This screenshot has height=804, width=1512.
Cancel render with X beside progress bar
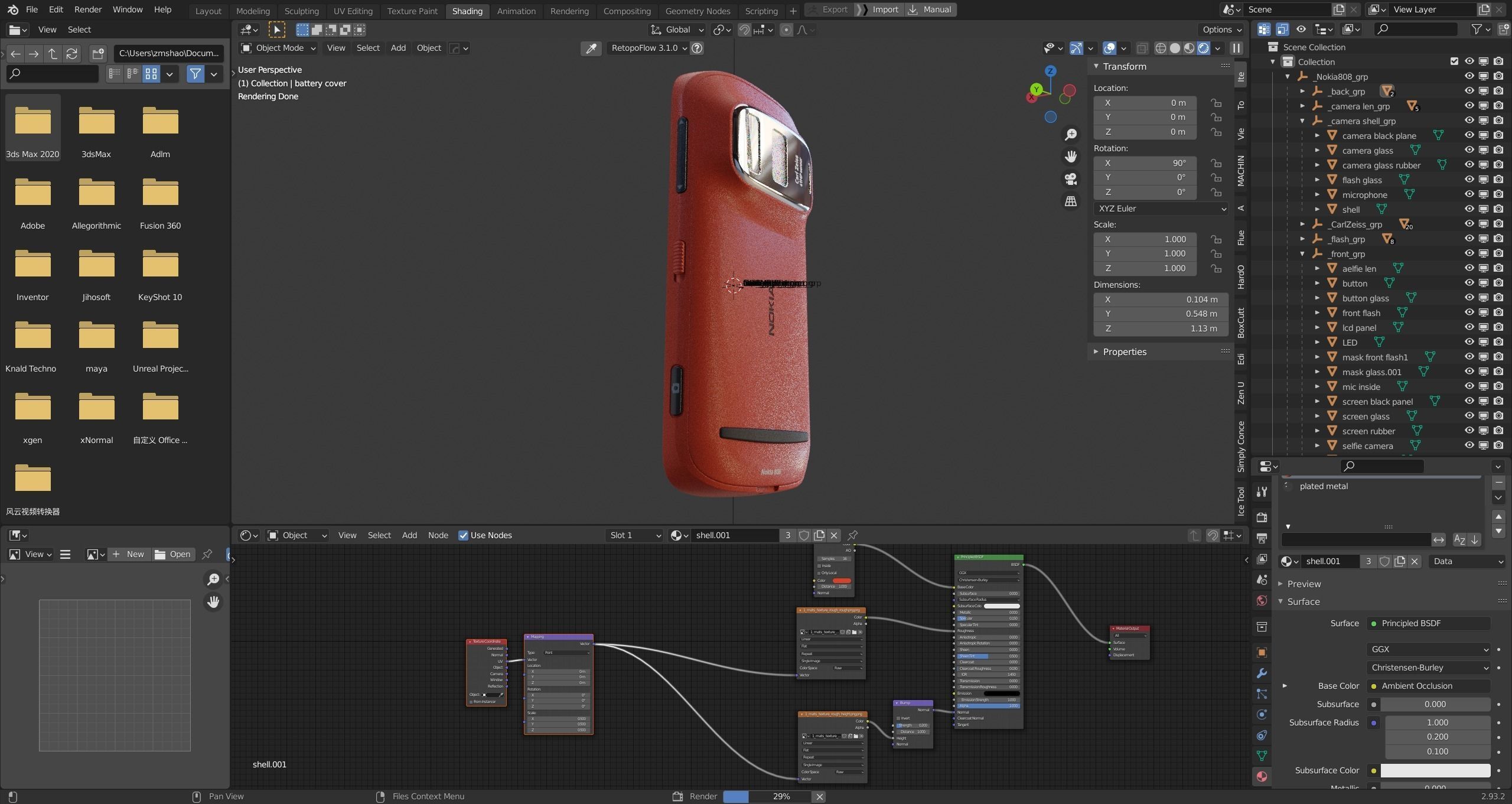[x=819, y=797]
